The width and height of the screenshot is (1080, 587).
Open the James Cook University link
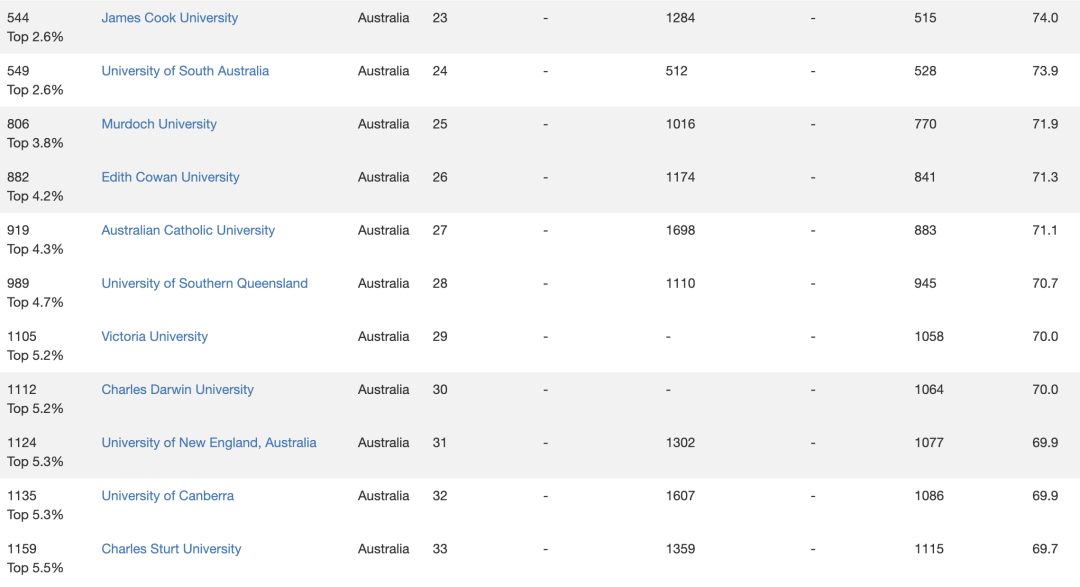coord(169,18)
